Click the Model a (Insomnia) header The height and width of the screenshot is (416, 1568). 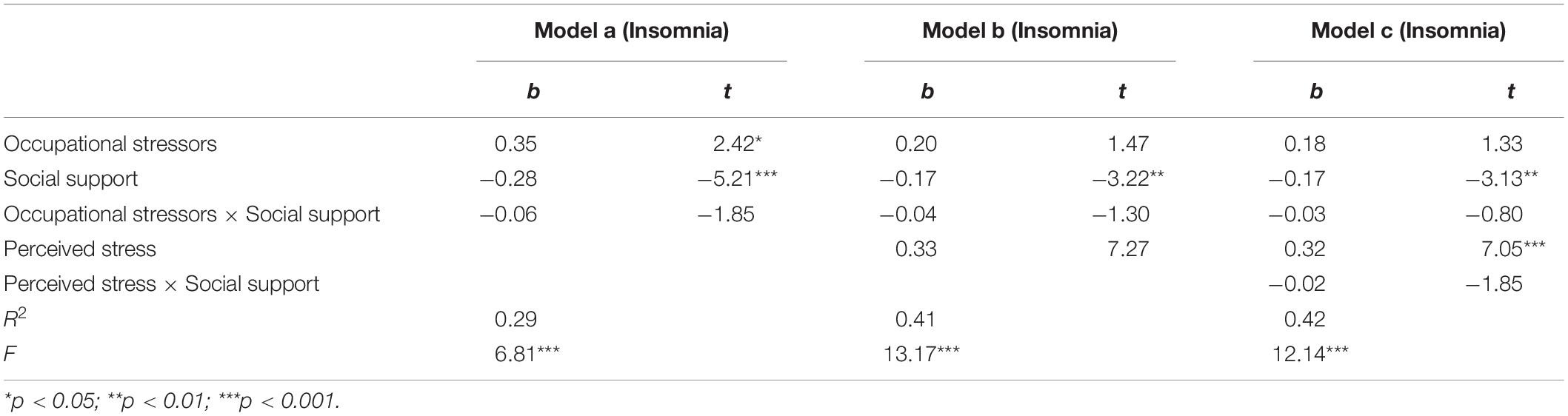tap(631, 31)
